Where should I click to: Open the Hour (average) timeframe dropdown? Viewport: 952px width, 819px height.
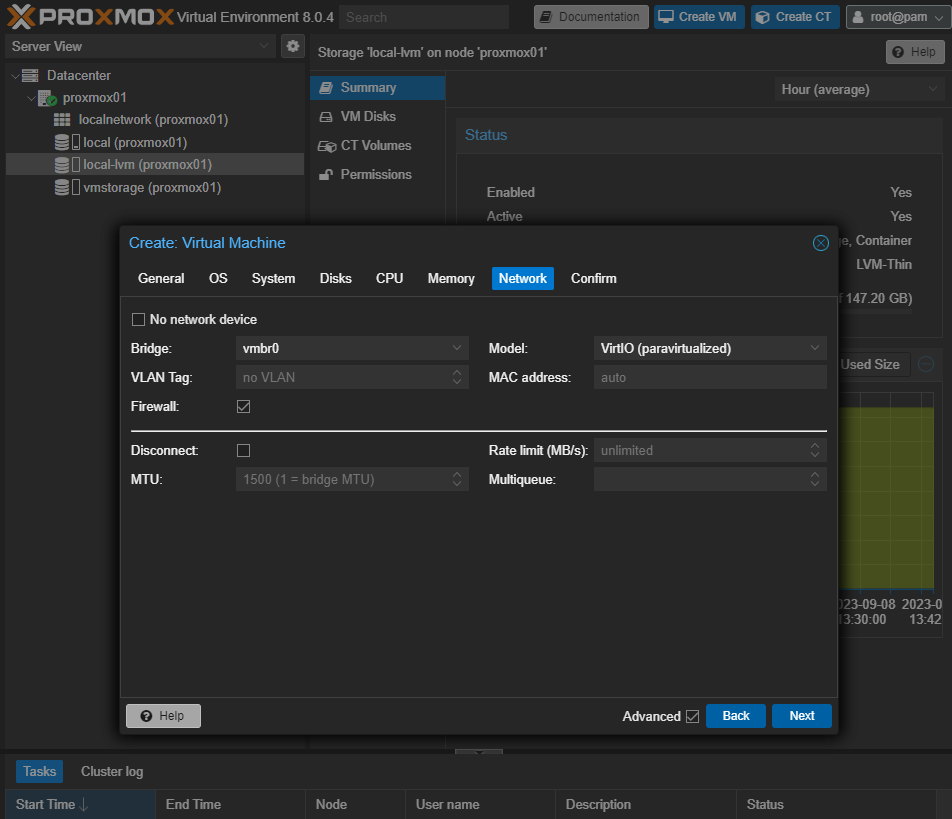tap(859, 89)
